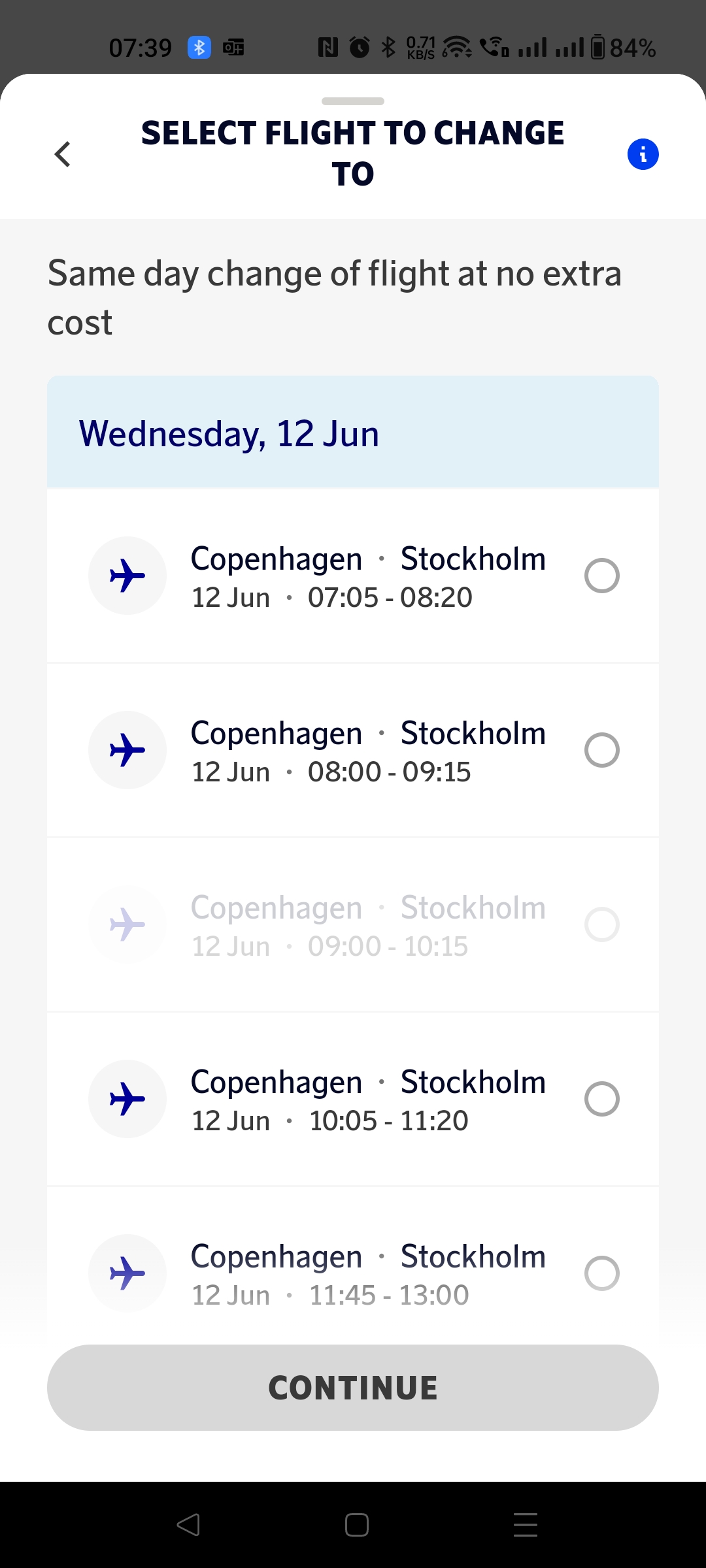Viewport: 706px width, 1568px height.
Task: Tap the sheet drag handle at top
Action: [353, 101]
